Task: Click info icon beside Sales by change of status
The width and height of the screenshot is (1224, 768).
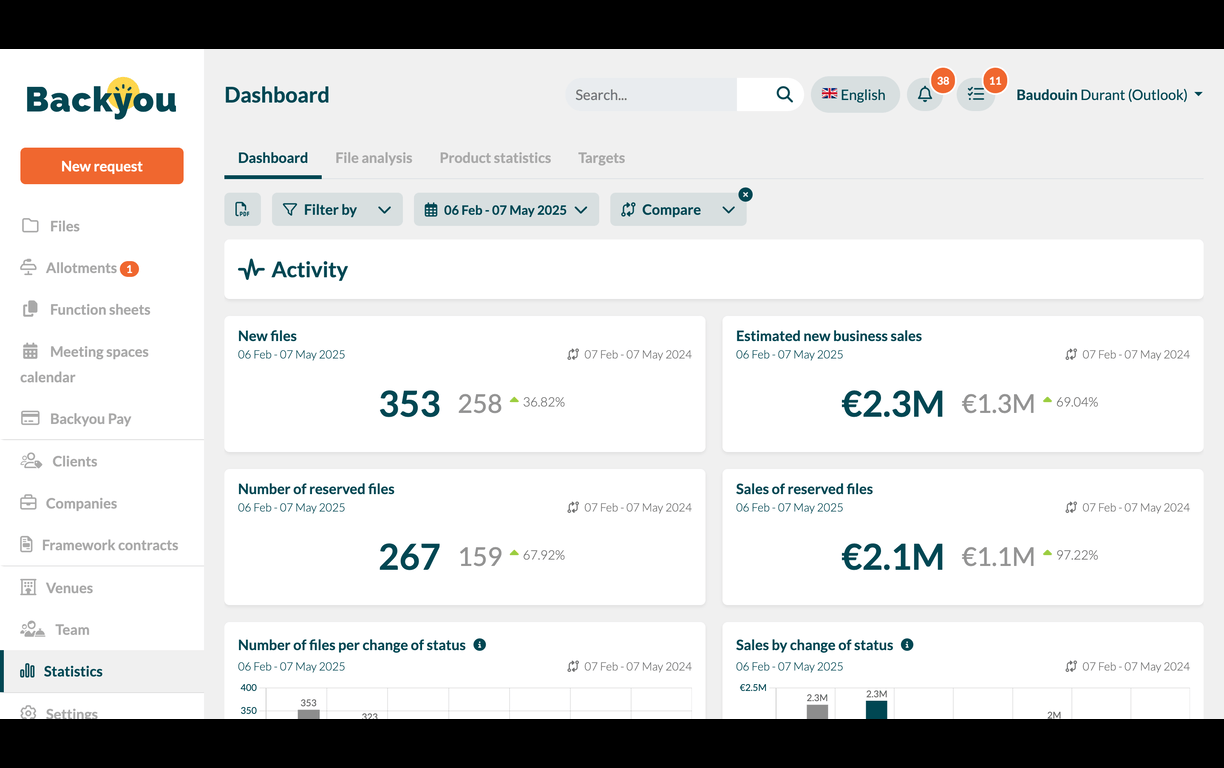Action: 907,645
